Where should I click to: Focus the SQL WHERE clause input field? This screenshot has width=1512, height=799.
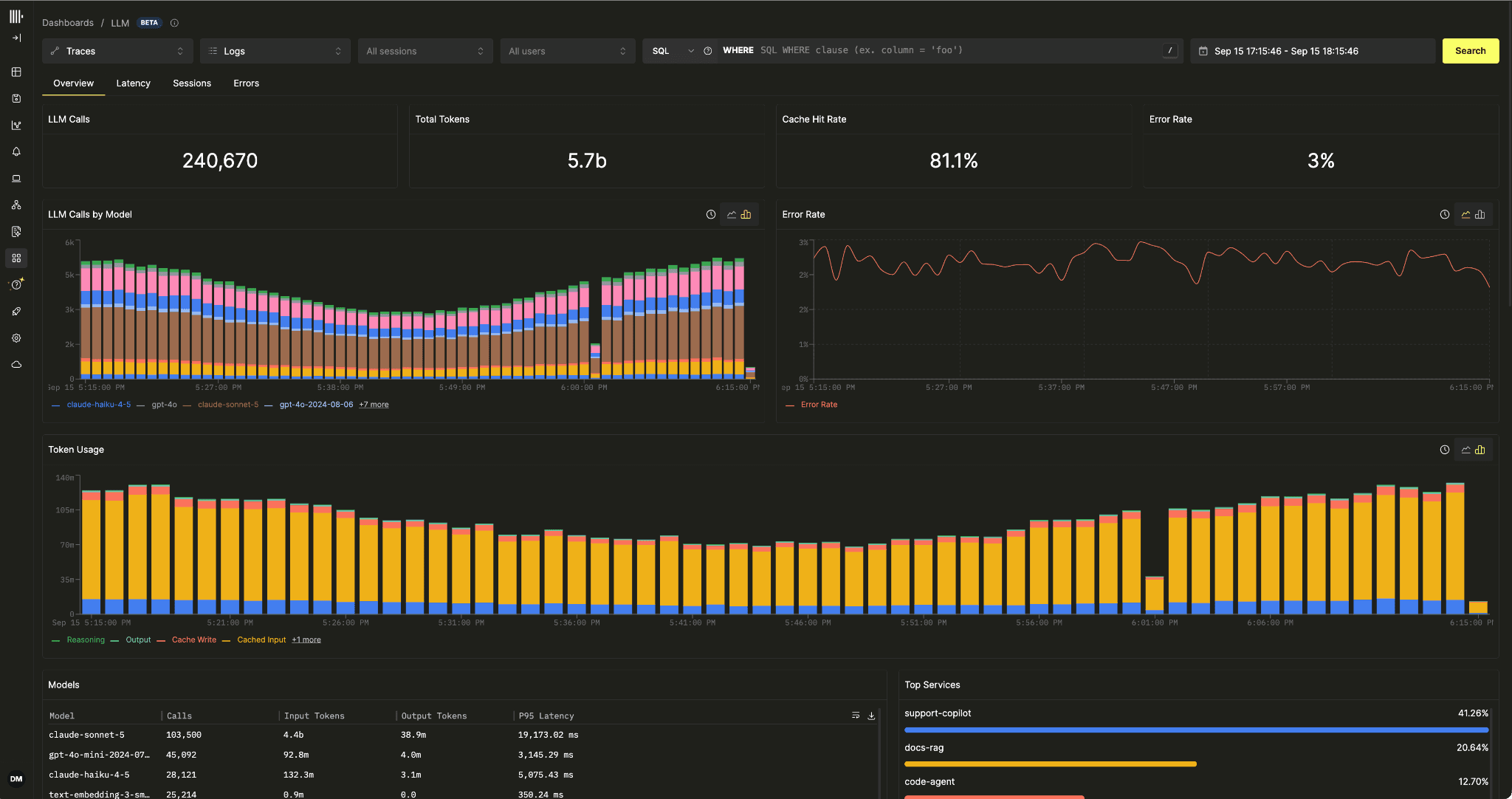coord(958,51)
